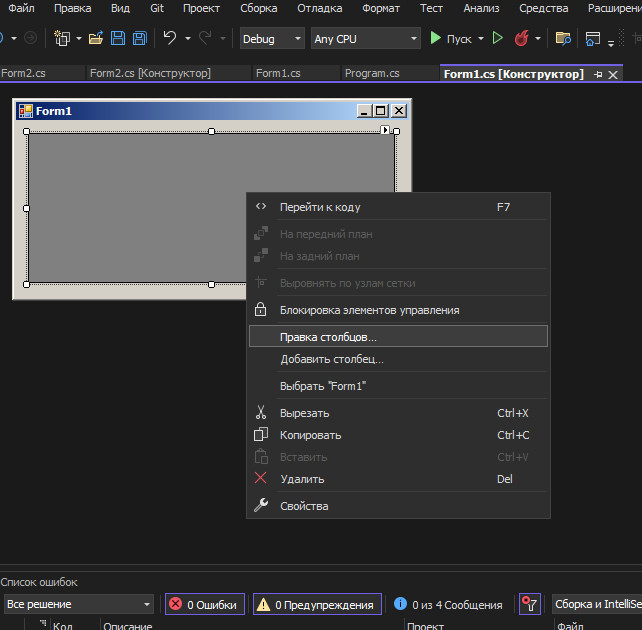Viewport: 642px width, 630px height.
Task: Toggle the 0 Ошибки errors filter
Action: [205, 604]
